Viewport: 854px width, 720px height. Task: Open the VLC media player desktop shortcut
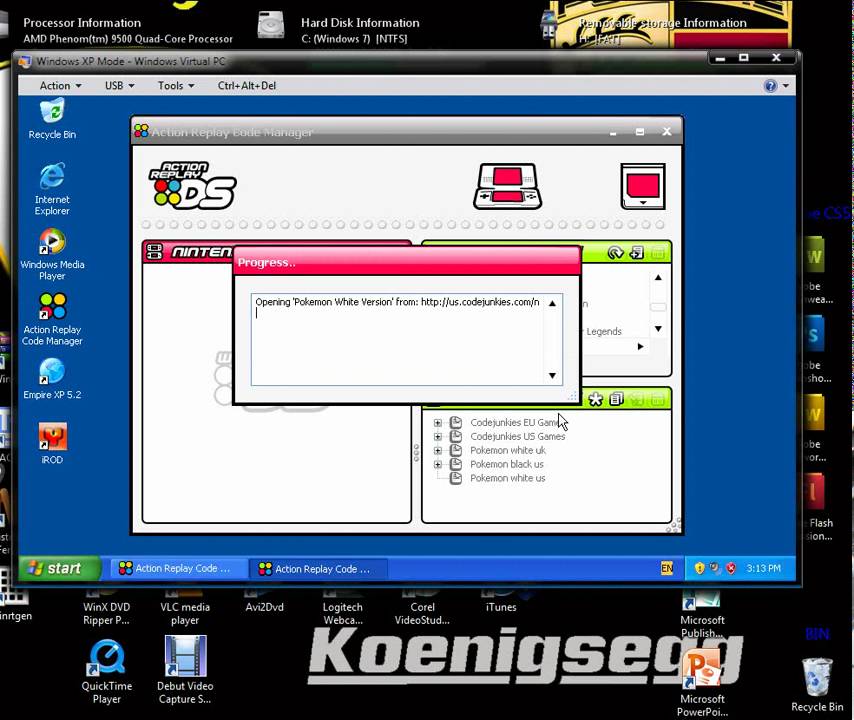click(x=185, y=607)
